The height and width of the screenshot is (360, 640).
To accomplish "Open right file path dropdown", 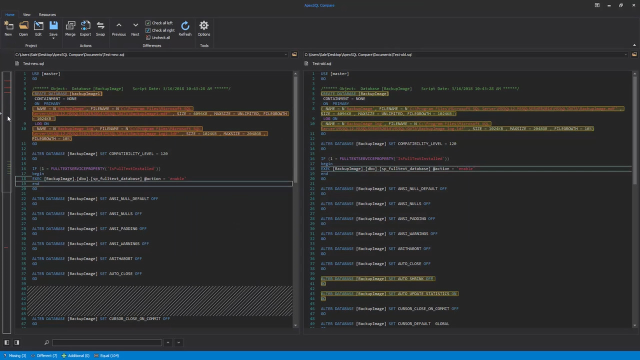I will [x=626, y=54].
